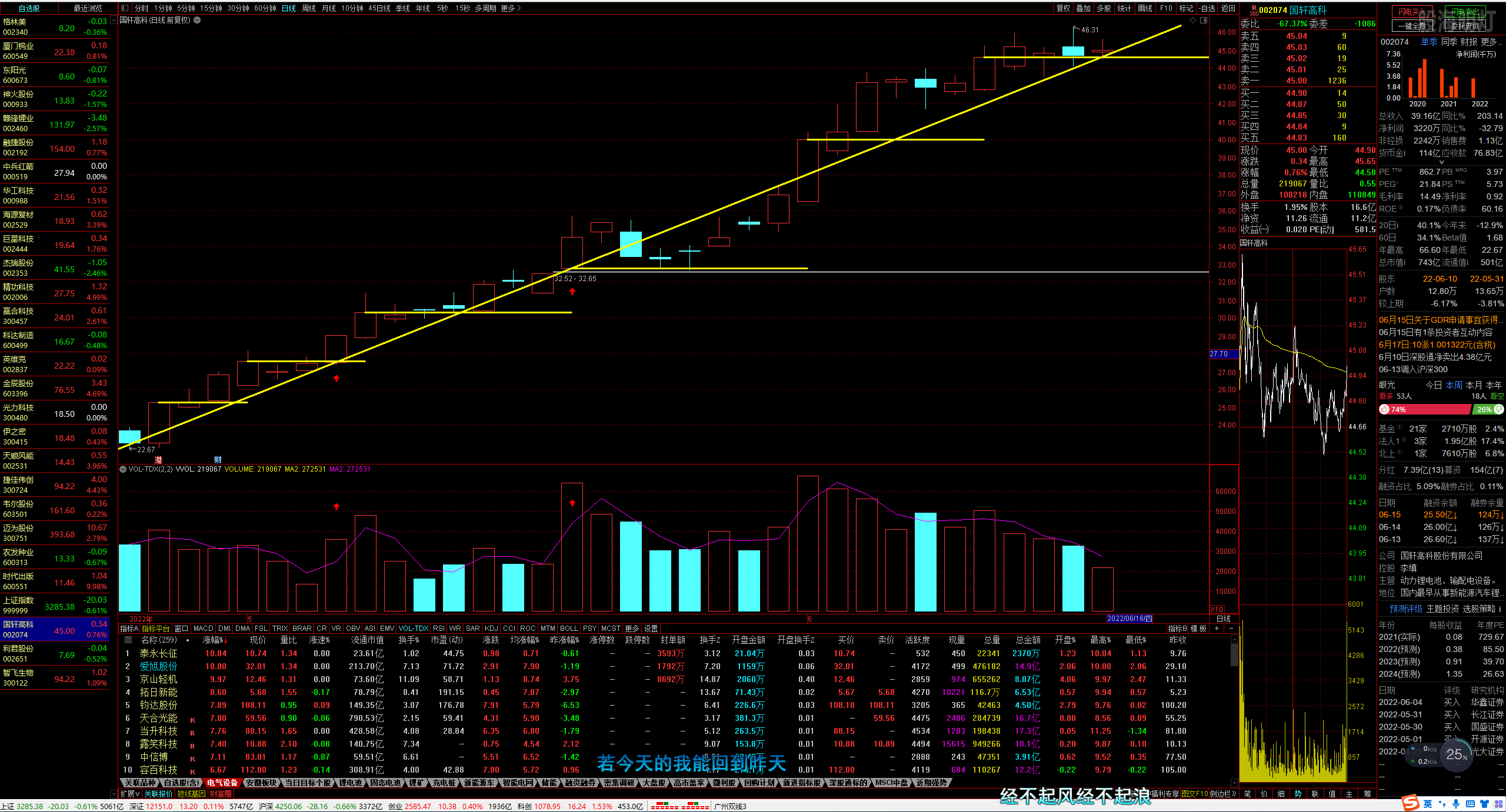Click the Sogou input method S icon
Viewport: 1506px width, 812px height.
coord(1410,803)
